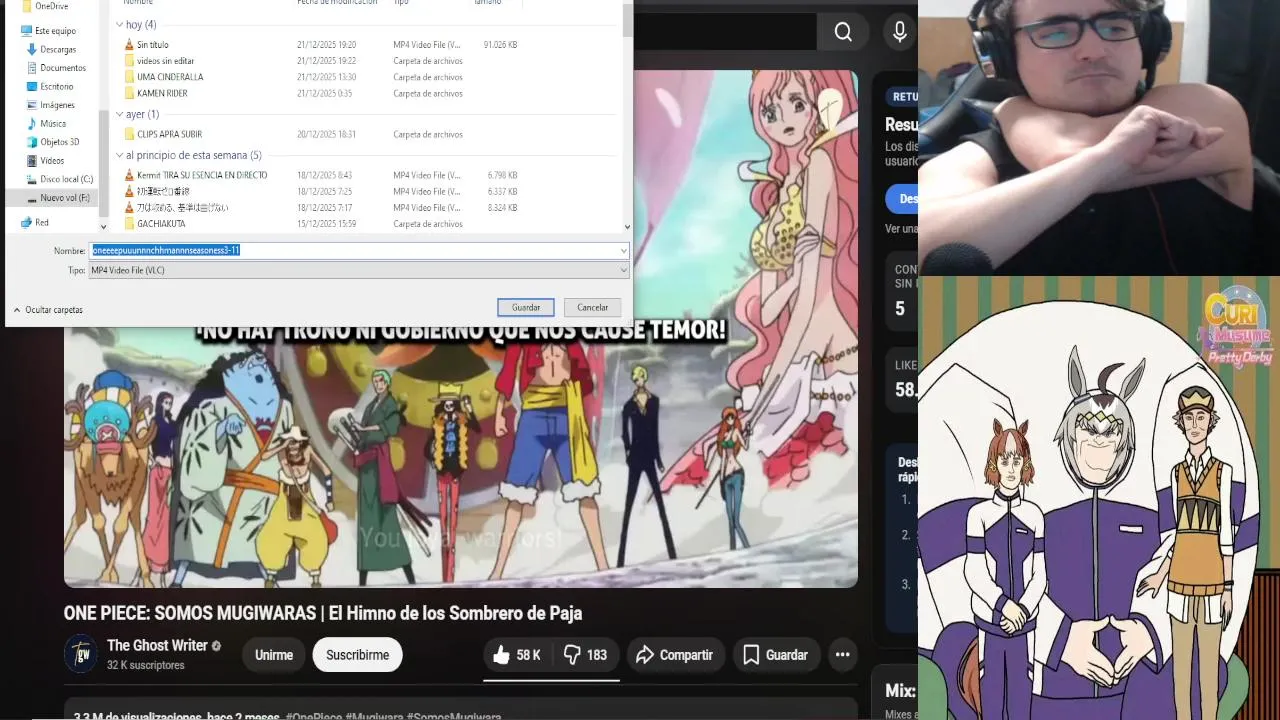
Task: Like the video with thumbs up
Action: click(x=517, y=655)
